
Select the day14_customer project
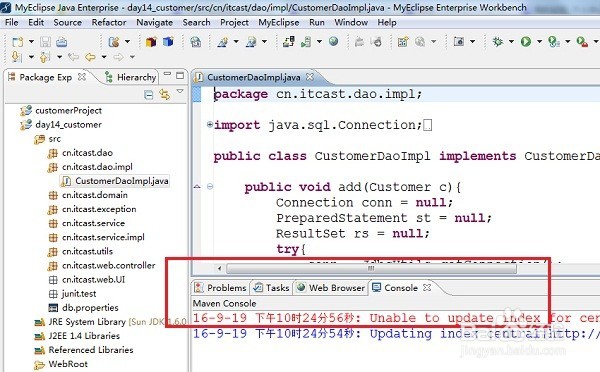[x=61, y=125]
